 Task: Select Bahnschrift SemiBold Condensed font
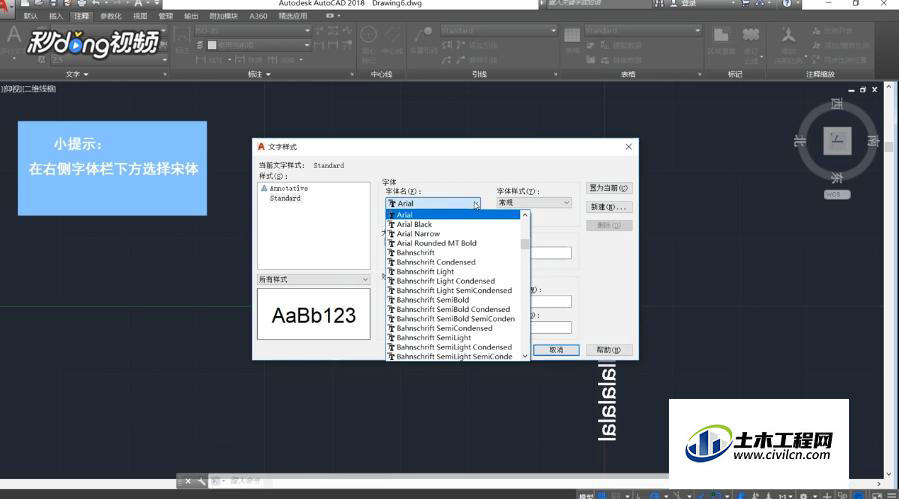click(x=453, y=309)
